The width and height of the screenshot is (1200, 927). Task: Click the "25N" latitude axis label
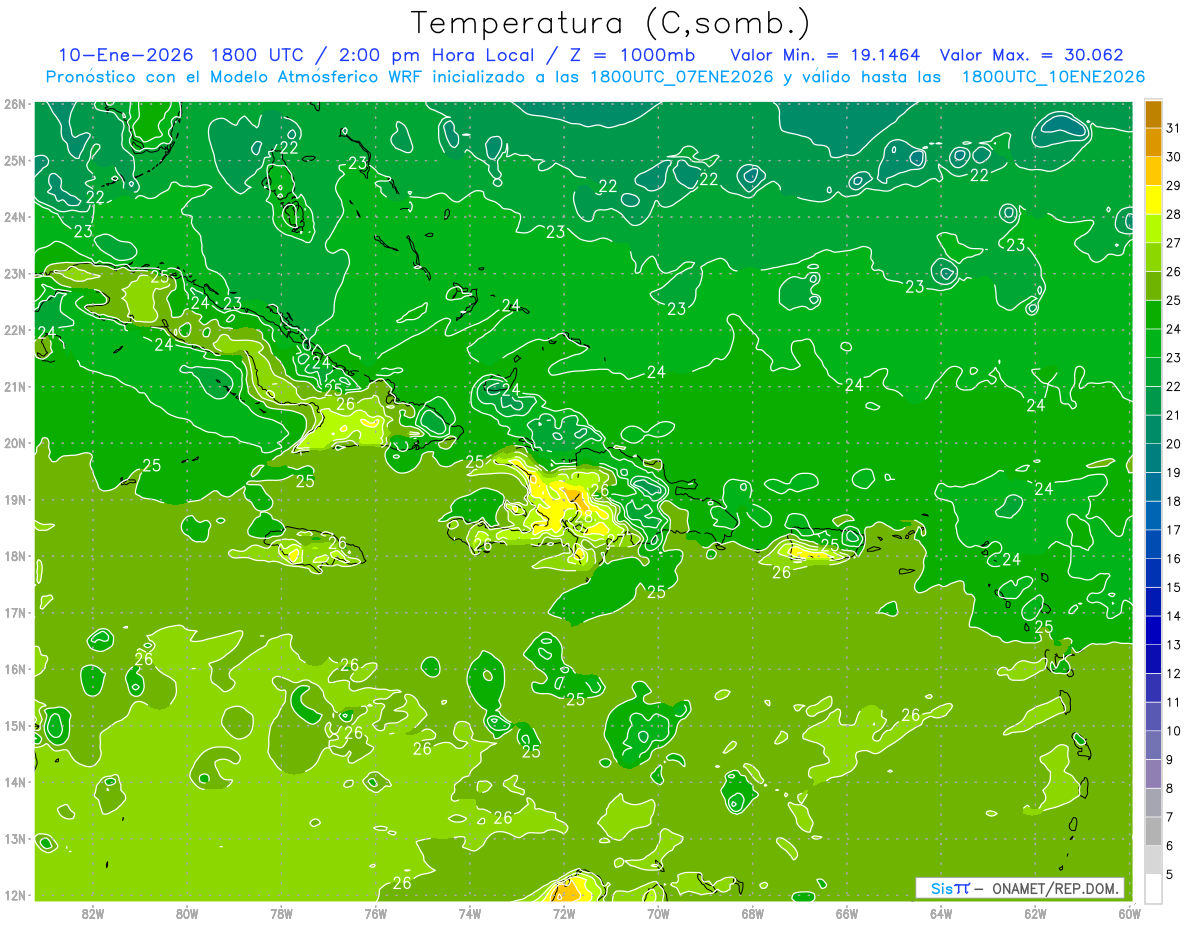14,161
